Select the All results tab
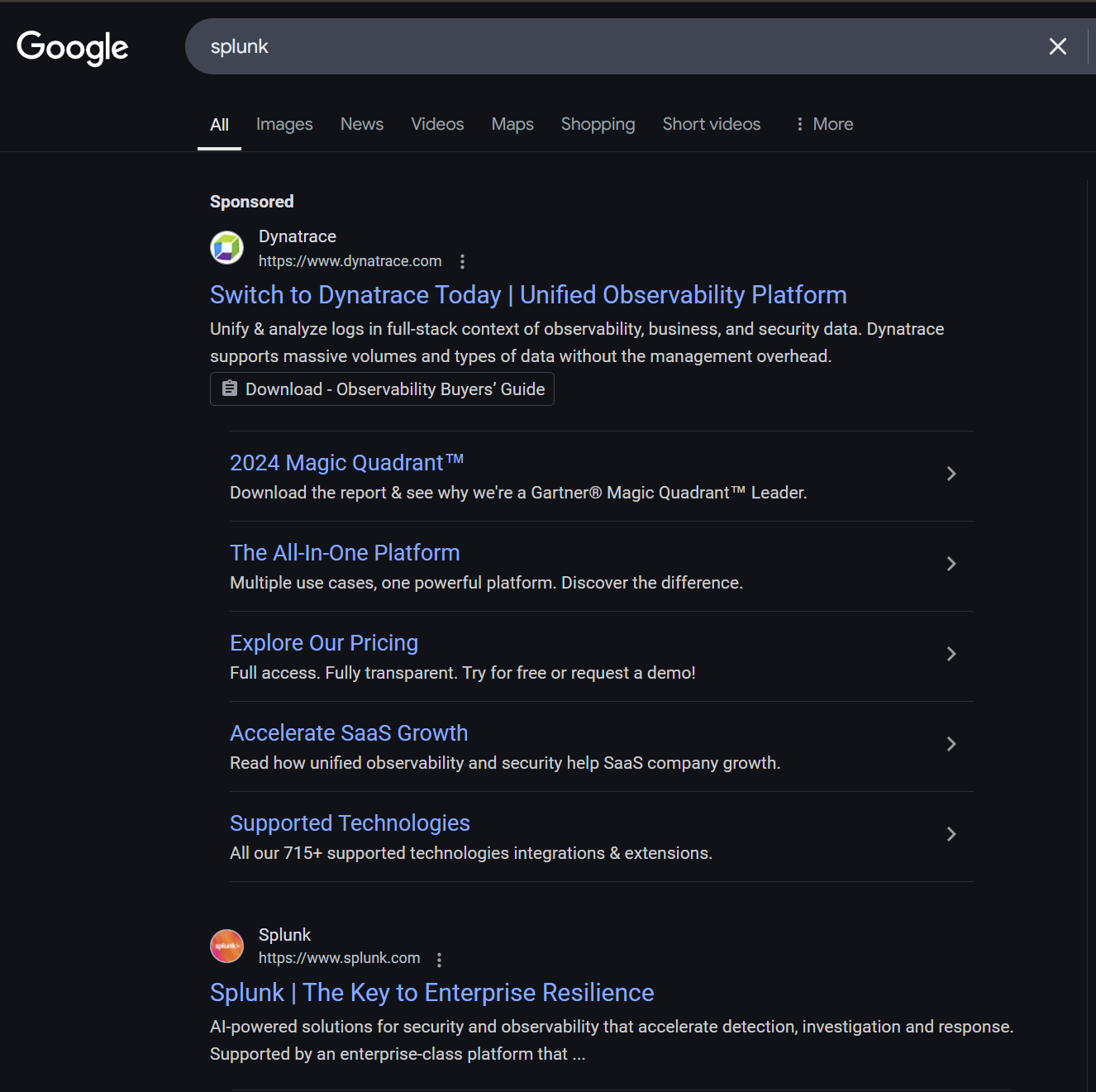 [219, 125]
